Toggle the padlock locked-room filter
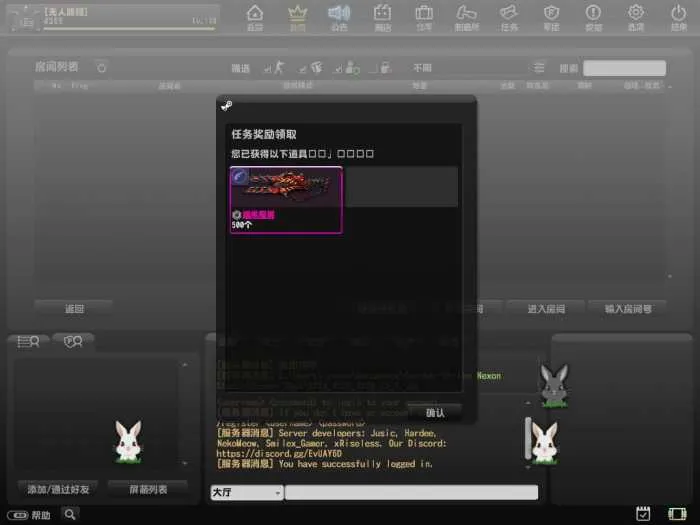 tap(381, 67)
